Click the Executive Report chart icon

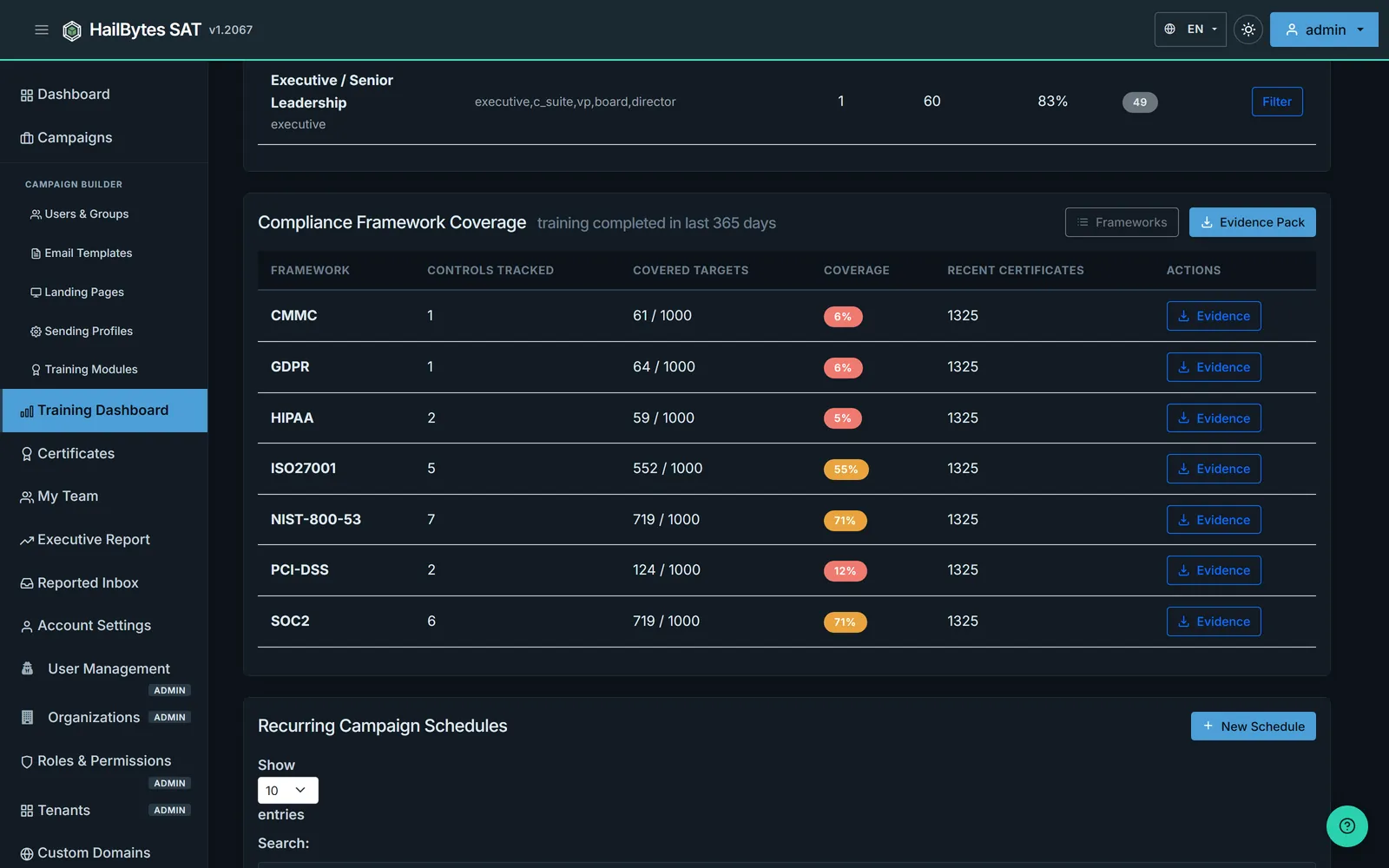[x=27, y=541]
